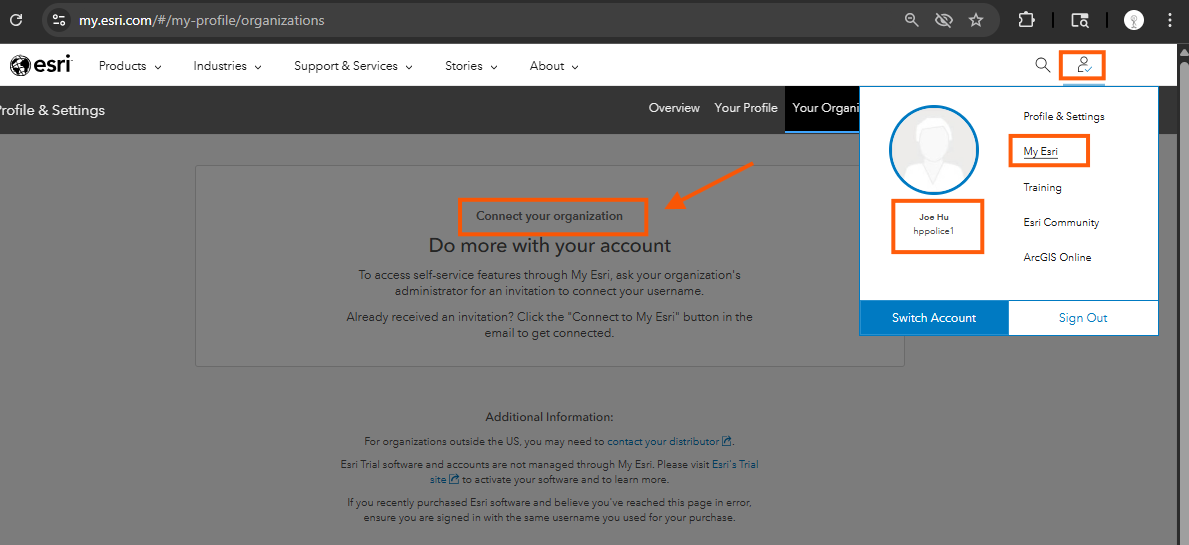
Task: Reload the page with browser refresh icon
Action: [x=16, y=20]
